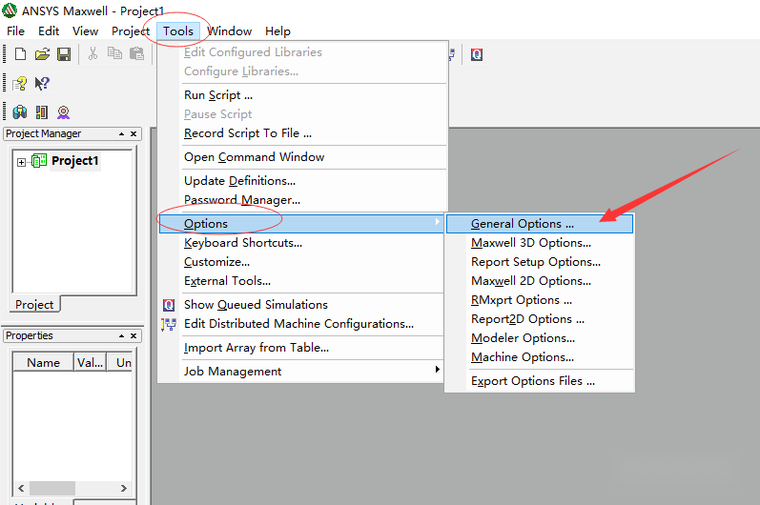Image resolution: width=760 pixels, height=505 pixels.
Task: Click icon beside Show Queued Simulations
Action: [168, 305]
